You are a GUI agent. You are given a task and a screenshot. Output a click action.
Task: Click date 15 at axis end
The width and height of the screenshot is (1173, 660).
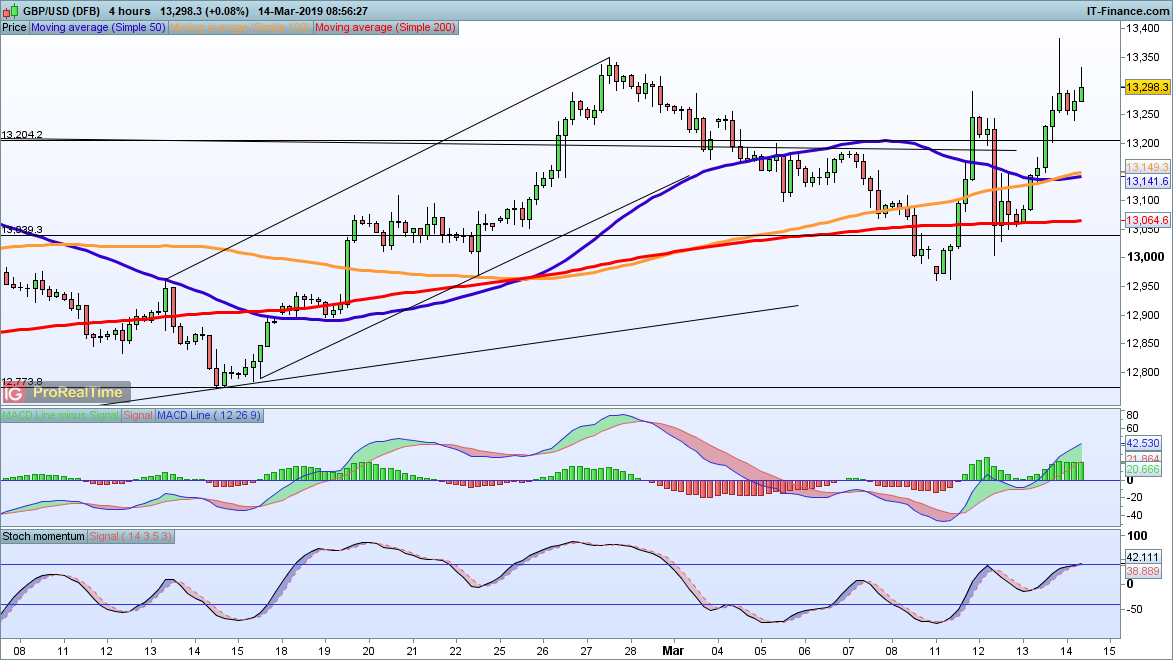pyautogui.click(x=1109, y=650)
